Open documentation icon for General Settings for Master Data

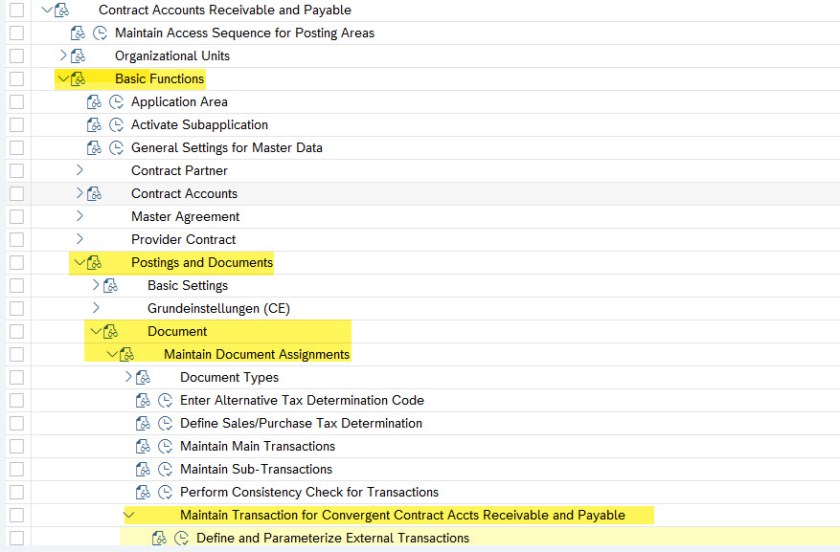95,148
